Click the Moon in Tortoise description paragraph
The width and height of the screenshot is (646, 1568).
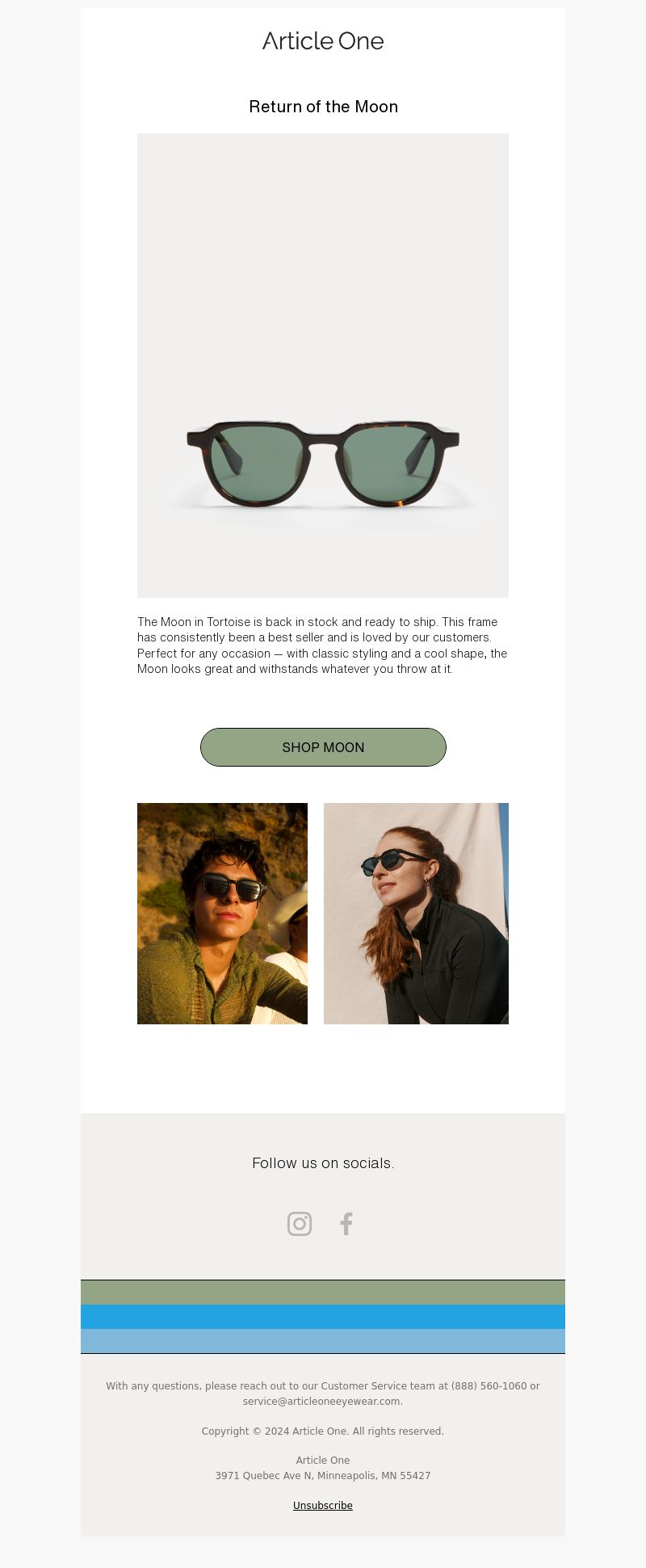[x=322, y=645]
